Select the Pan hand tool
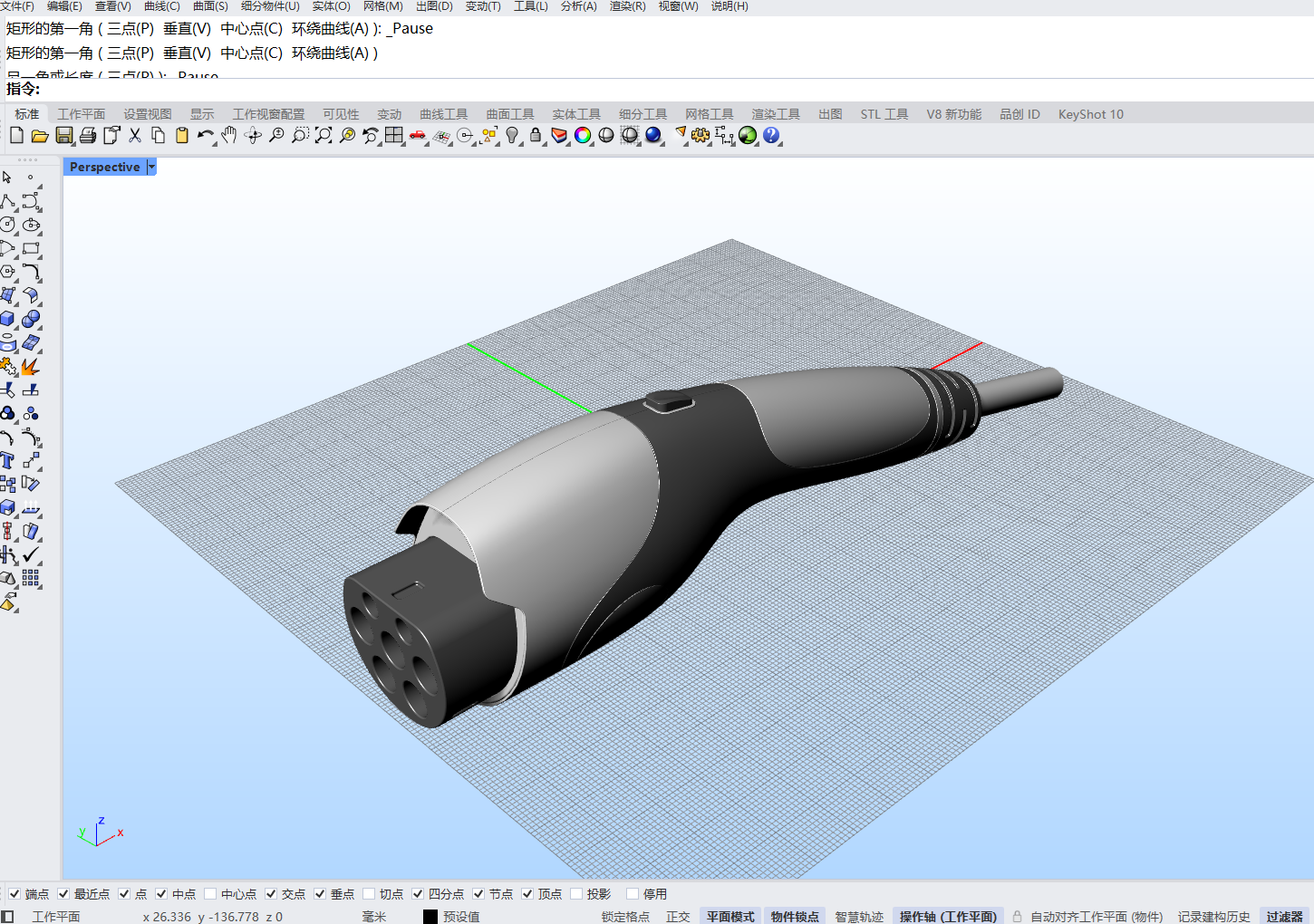1314x924 pixels. (229, 136)
